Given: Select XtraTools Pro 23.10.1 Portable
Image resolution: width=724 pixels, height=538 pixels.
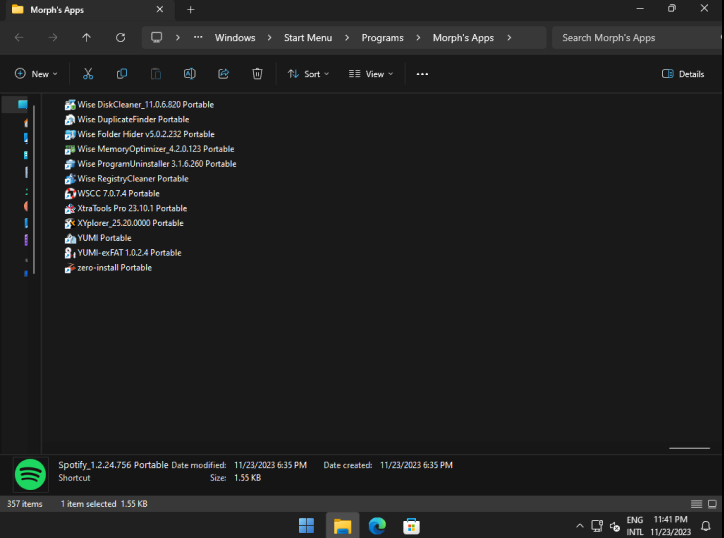Looking at the screenshot, I should point(126,208).
